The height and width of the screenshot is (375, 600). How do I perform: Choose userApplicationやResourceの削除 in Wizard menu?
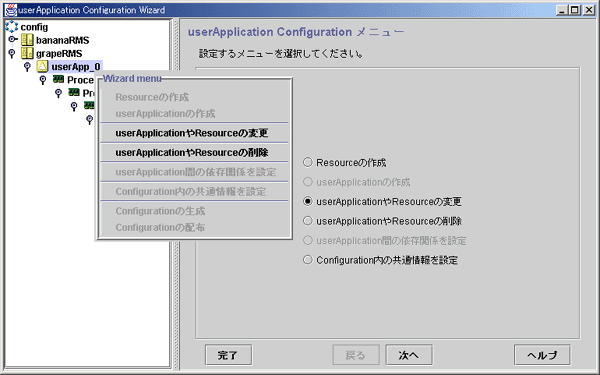[x=194, y=153]
